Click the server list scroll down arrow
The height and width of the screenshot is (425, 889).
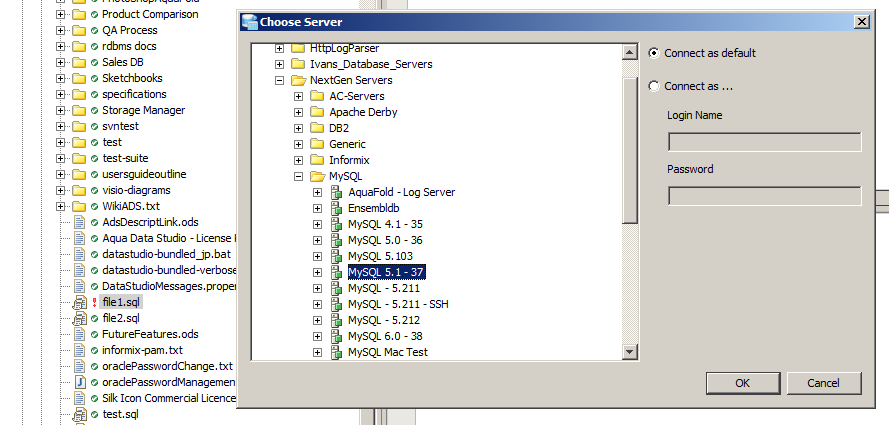(x=630, y=351)
